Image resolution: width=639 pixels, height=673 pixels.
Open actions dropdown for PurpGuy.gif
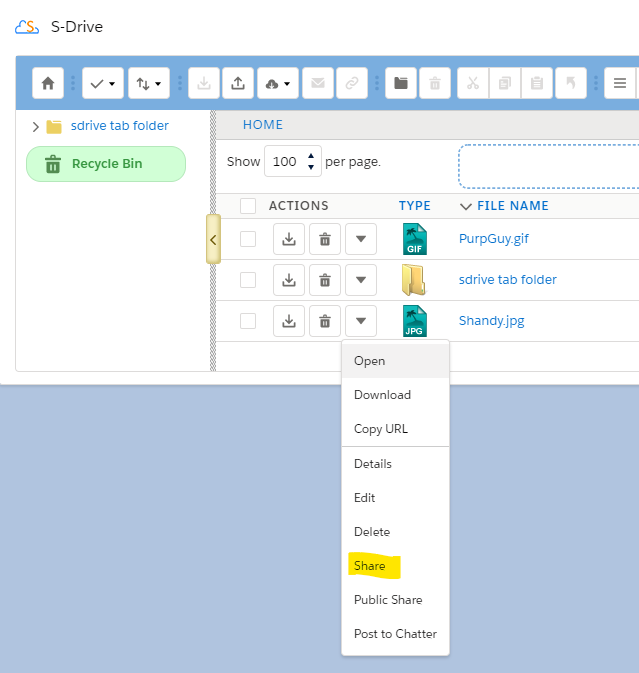pos(360,239)
